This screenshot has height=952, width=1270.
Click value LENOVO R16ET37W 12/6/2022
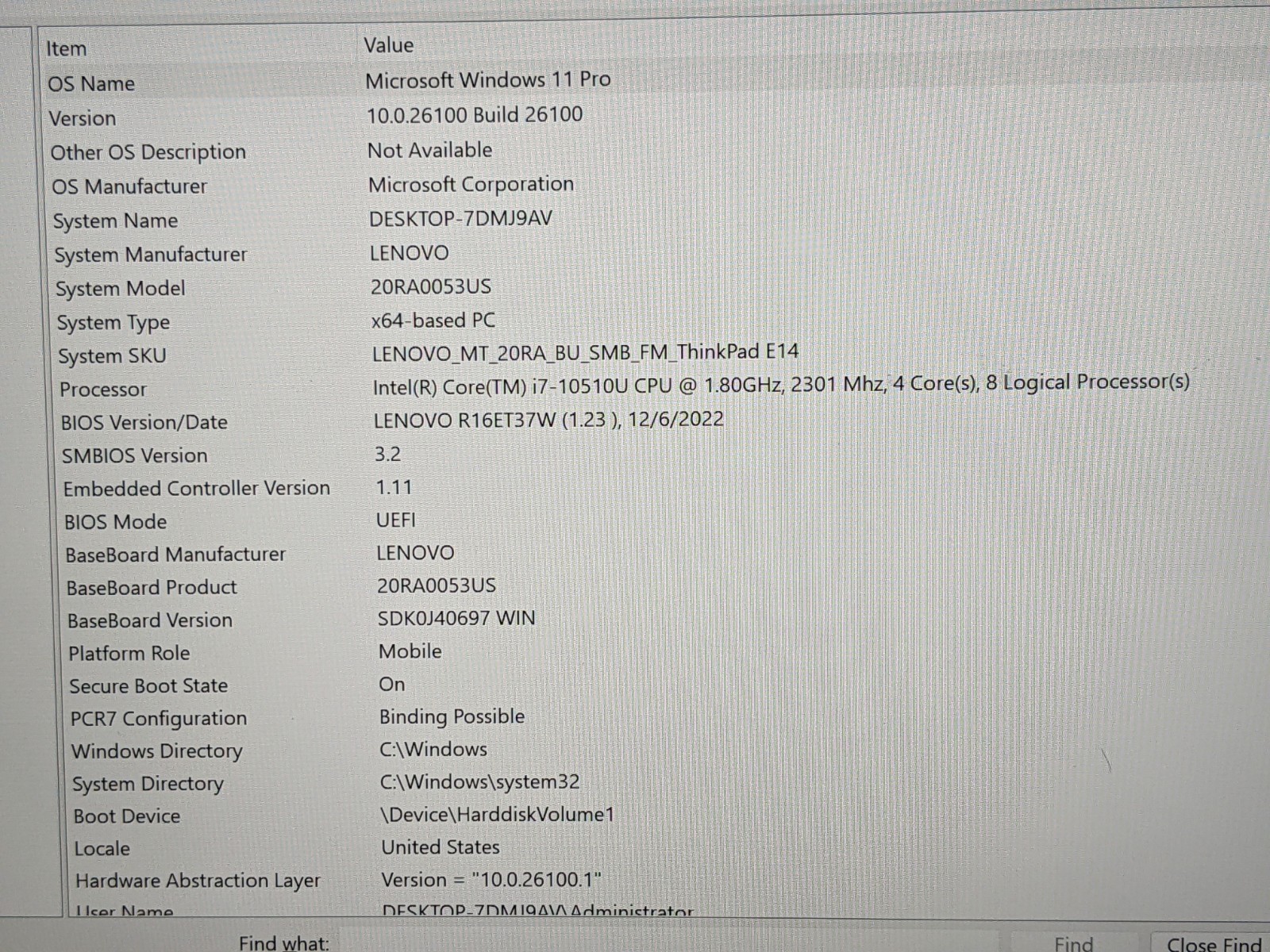pyautogui.click(x=548, y=420)
